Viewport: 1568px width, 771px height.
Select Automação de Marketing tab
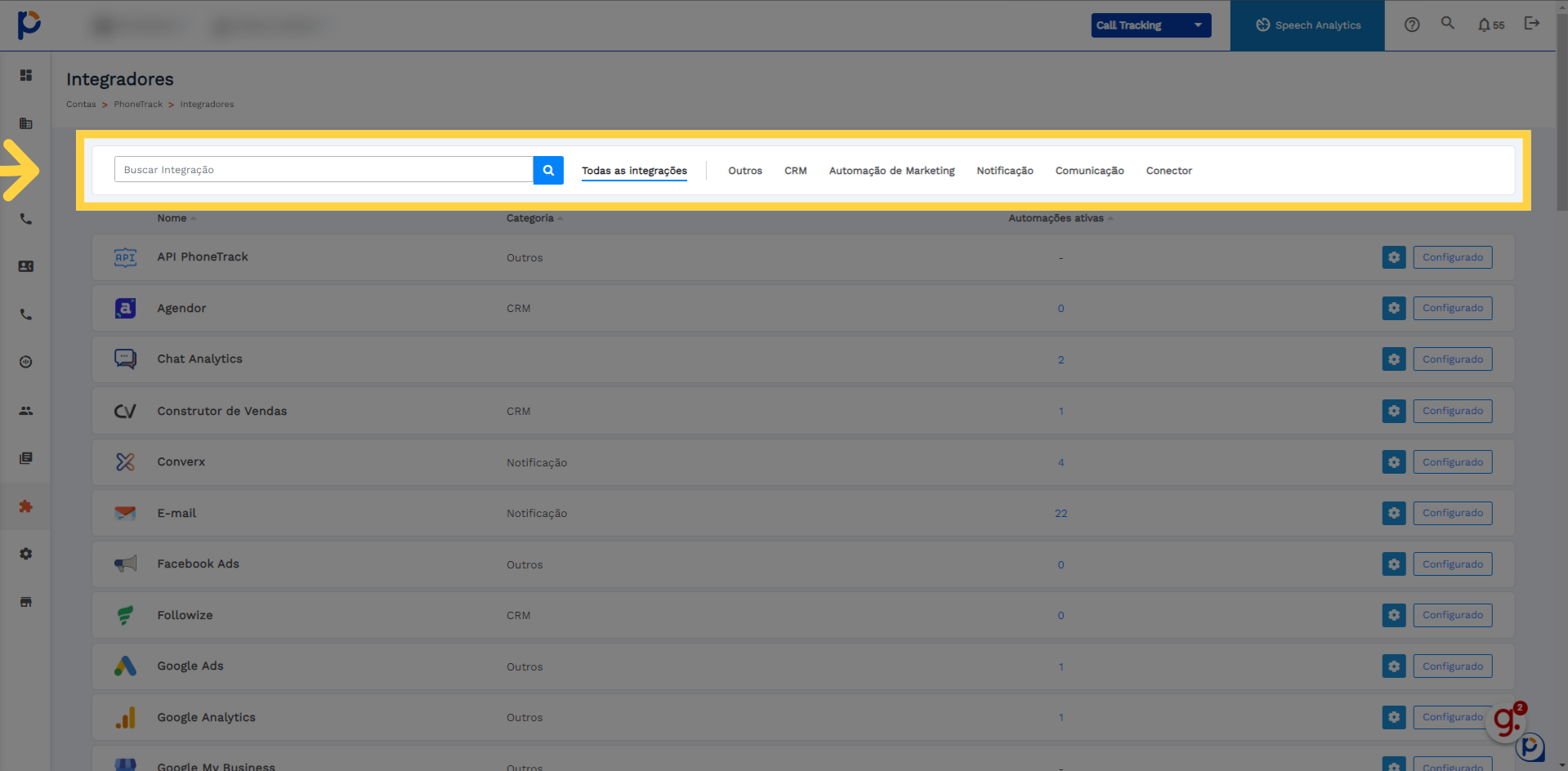tap(891, 171)
